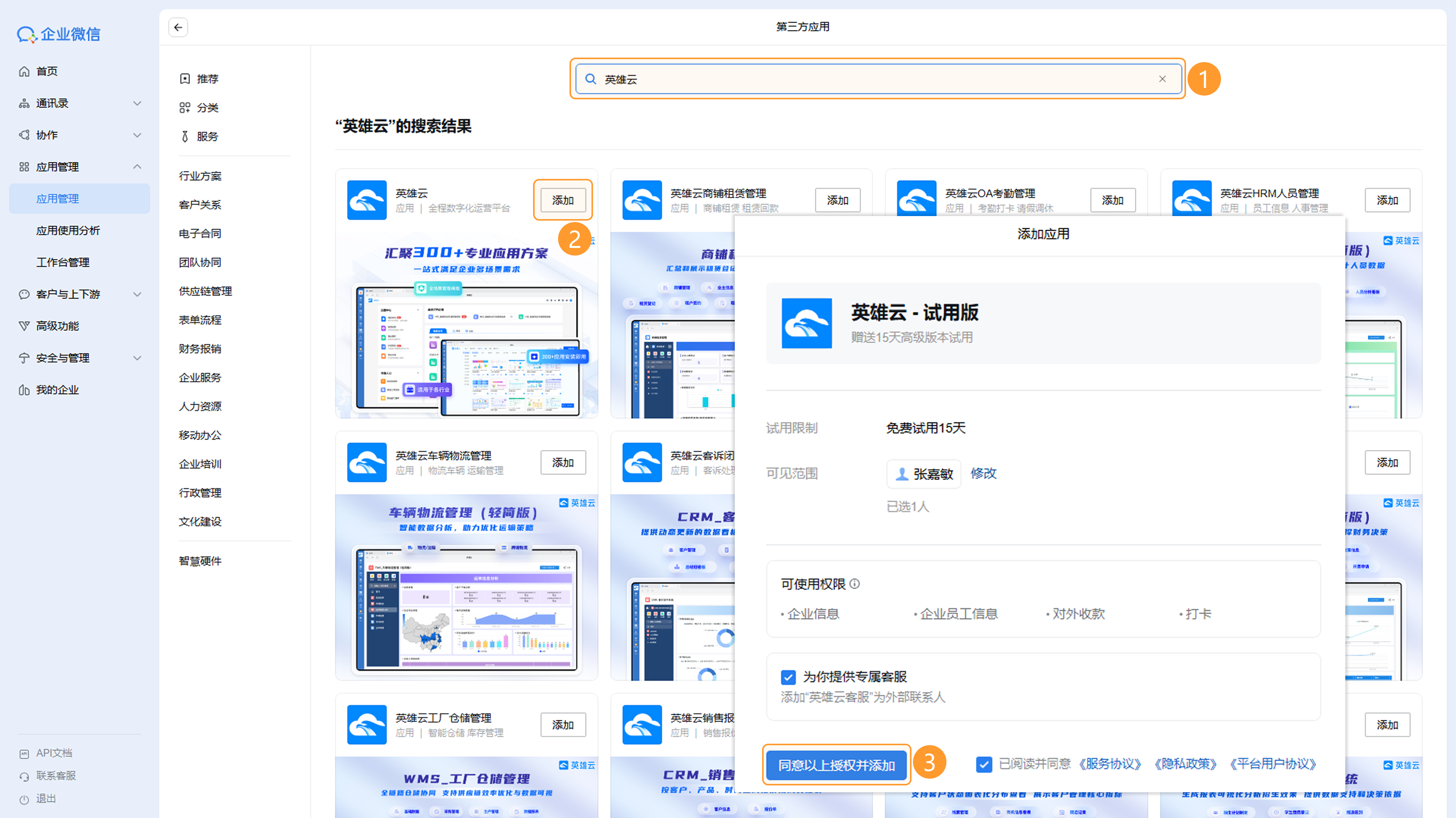Open the 电子合同 category

pos(200,234)
